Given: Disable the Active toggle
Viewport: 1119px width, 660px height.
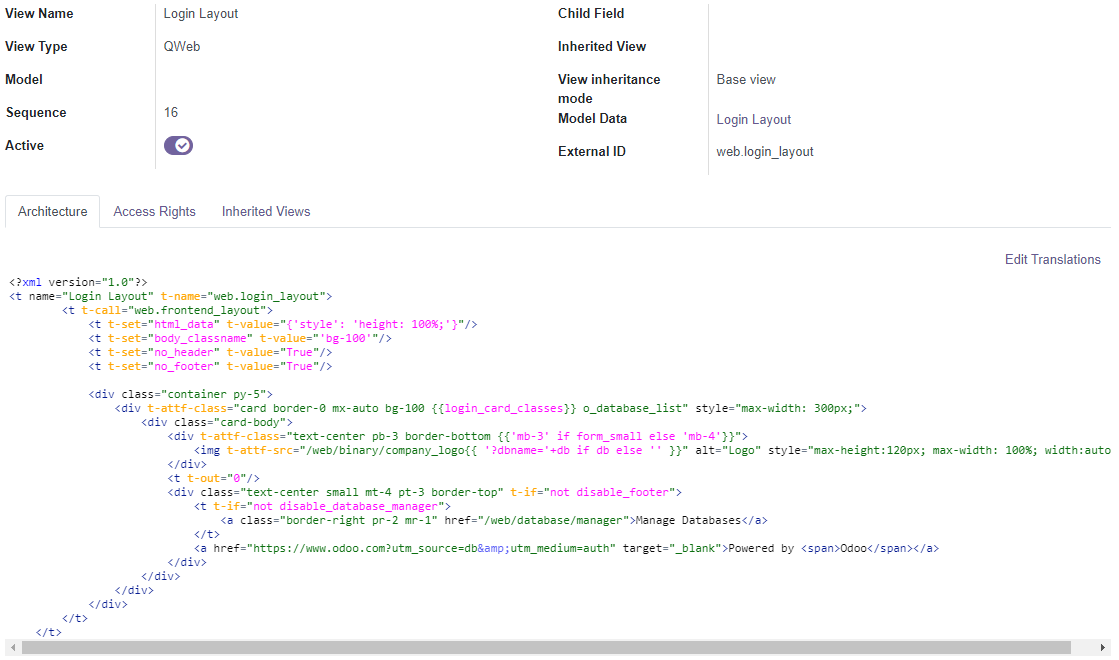Looking at the screenshot, I should click(177, 145).
